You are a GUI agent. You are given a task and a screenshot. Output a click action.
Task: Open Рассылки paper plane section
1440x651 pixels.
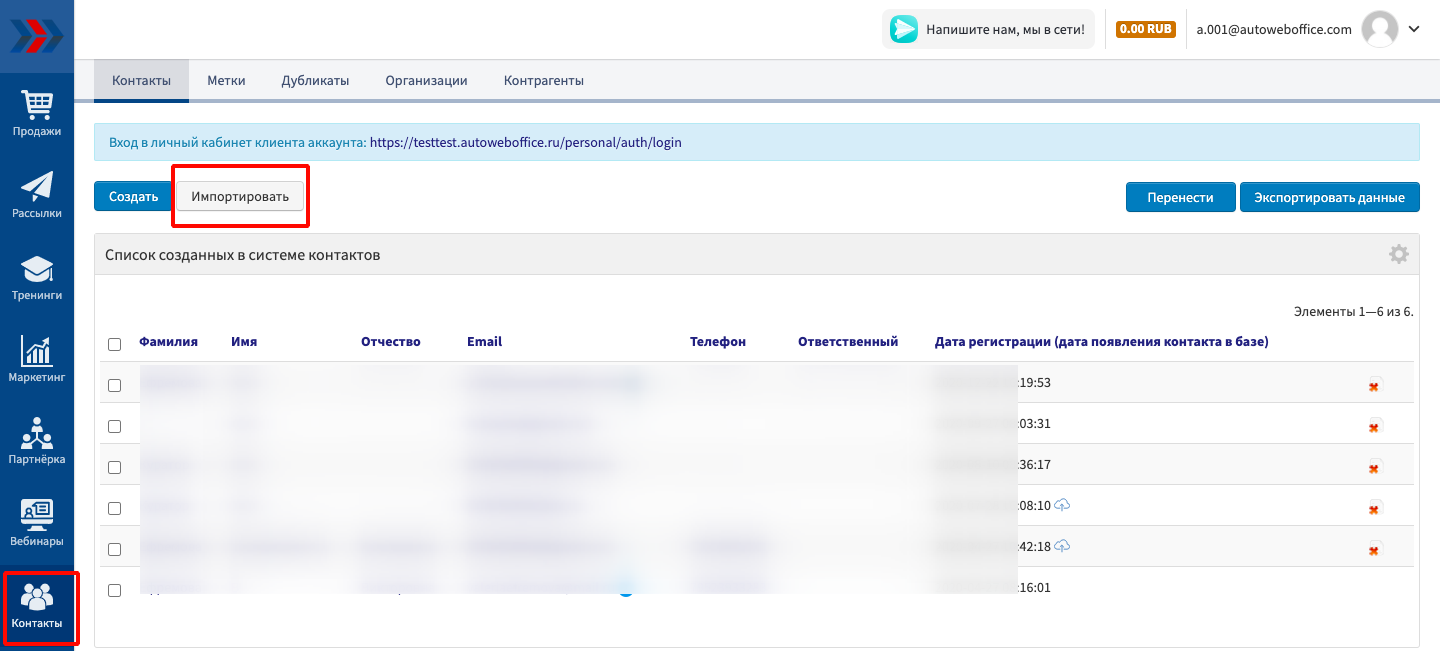point(37,195)
